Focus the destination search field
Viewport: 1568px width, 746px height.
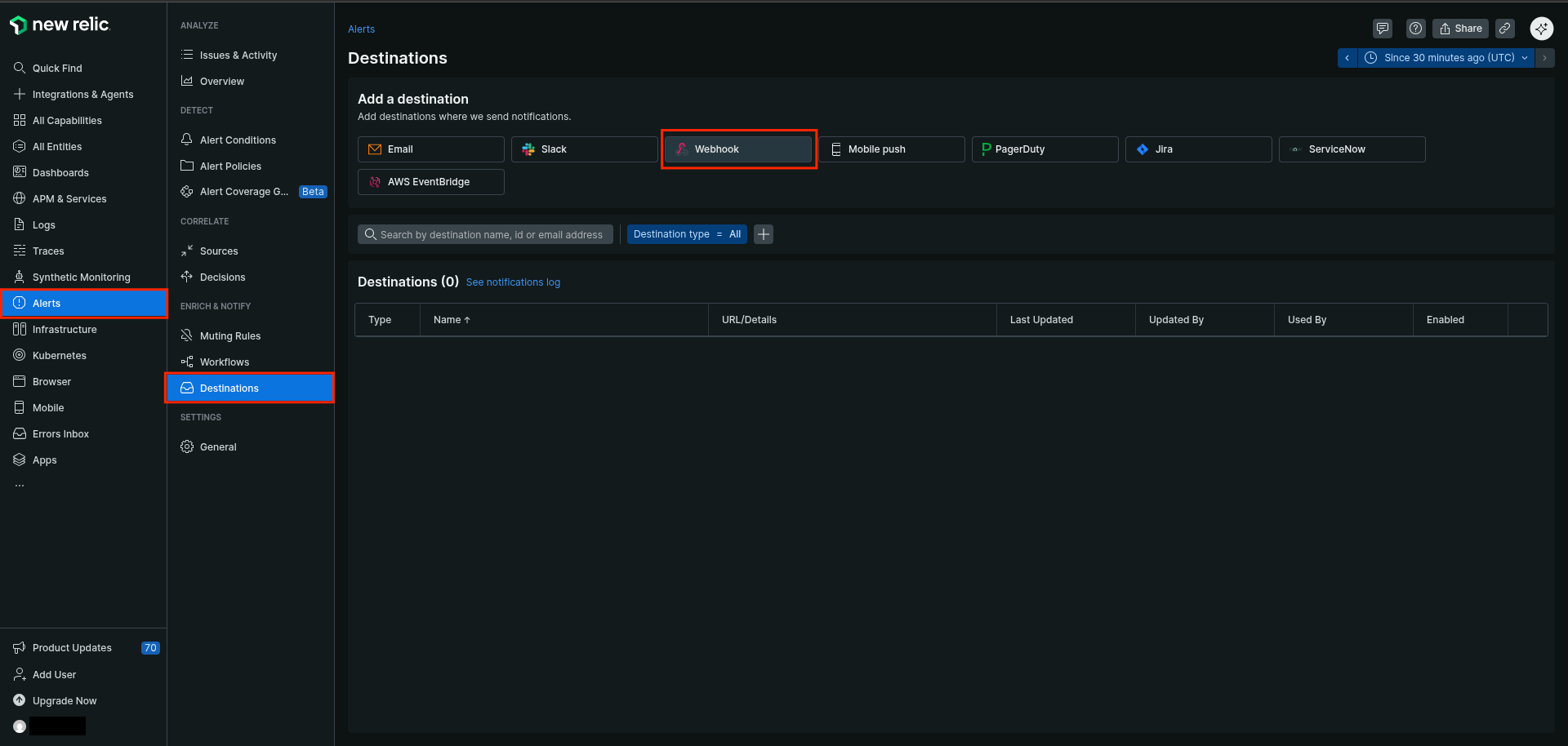tap(490, 235)
